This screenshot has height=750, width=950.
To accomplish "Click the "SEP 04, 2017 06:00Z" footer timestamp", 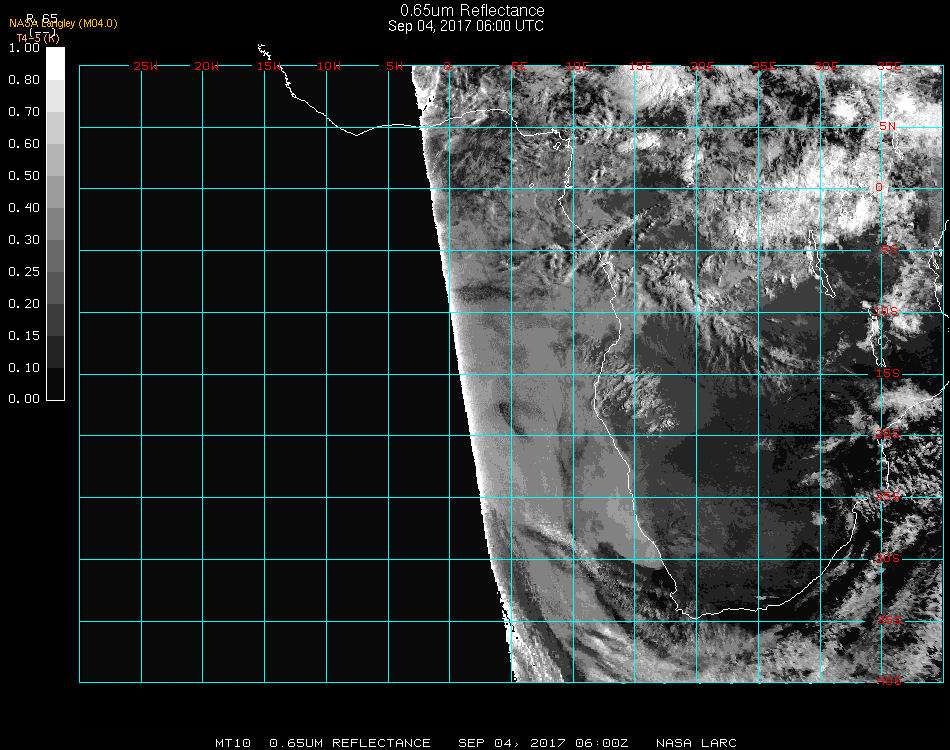I will (543, 743).
